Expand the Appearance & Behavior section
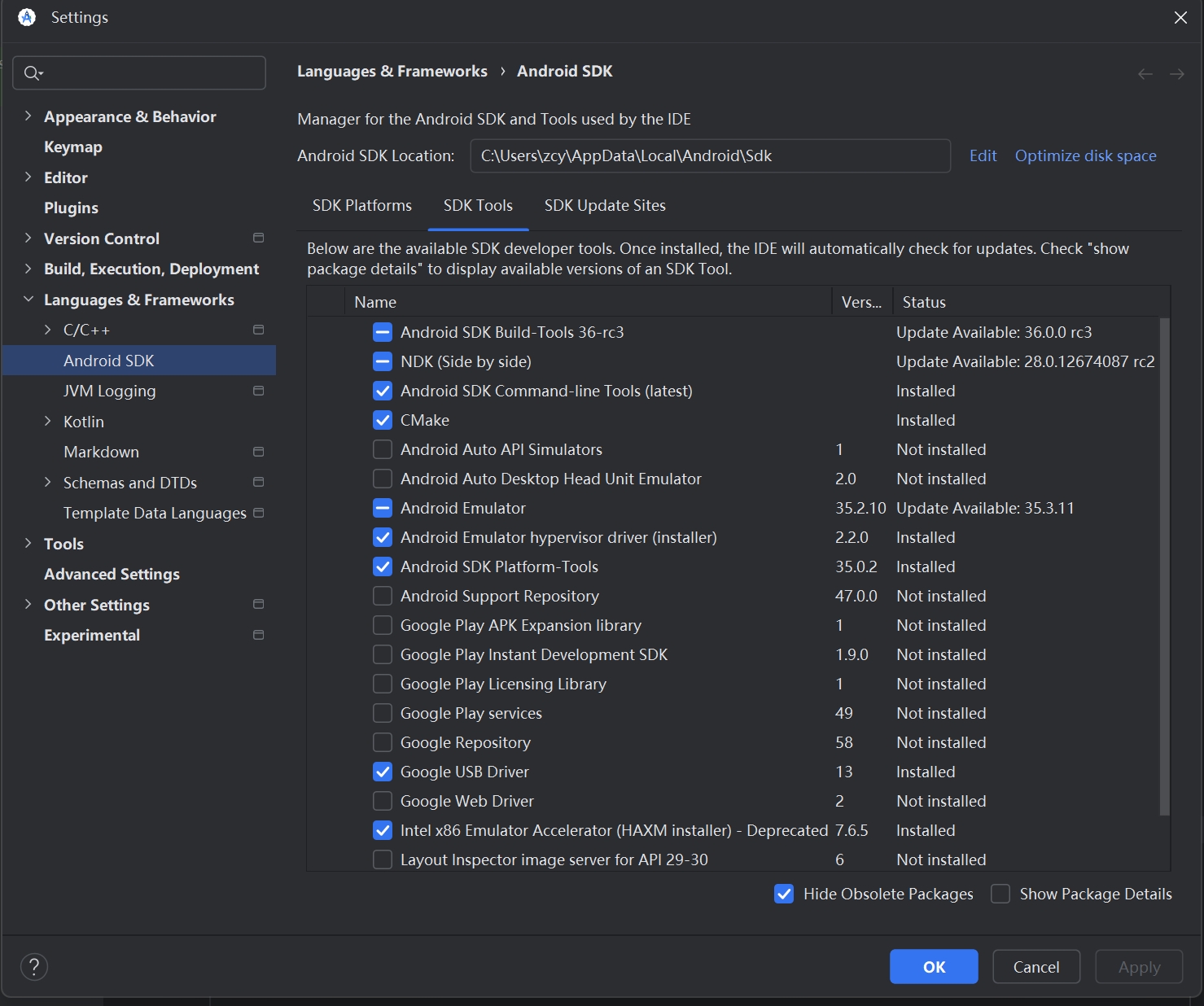Screen dimensions: 1204x1006 click(27, 116)
